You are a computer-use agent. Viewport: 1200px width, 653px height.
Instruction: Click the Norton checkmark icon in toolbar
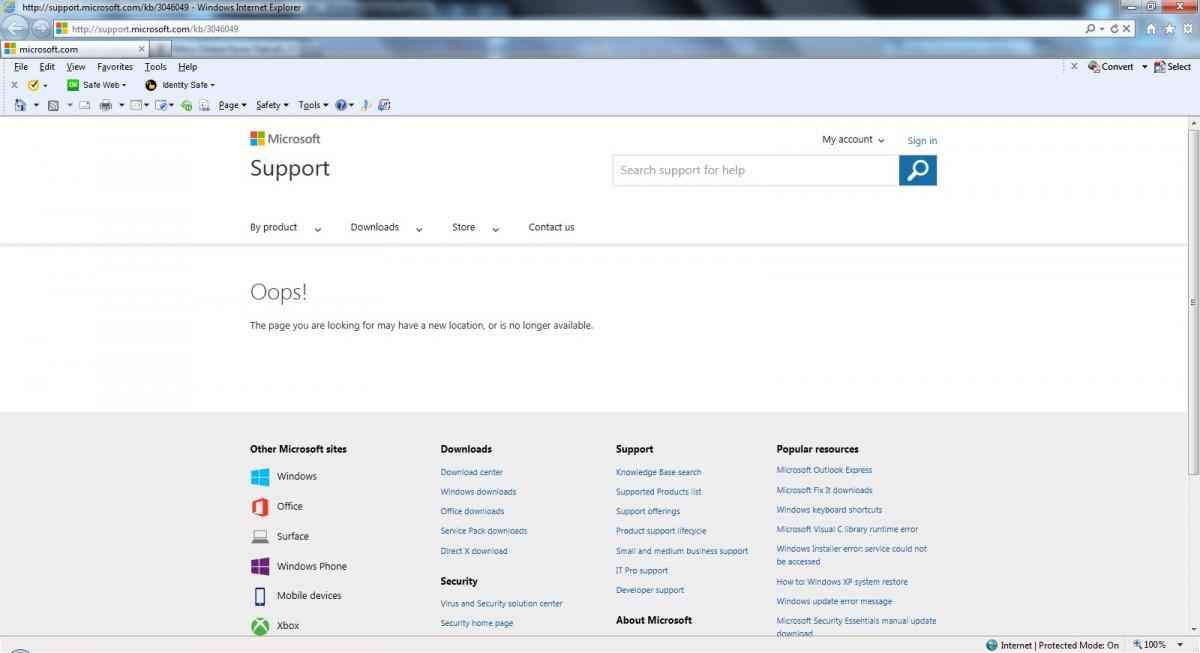point(33,85)
